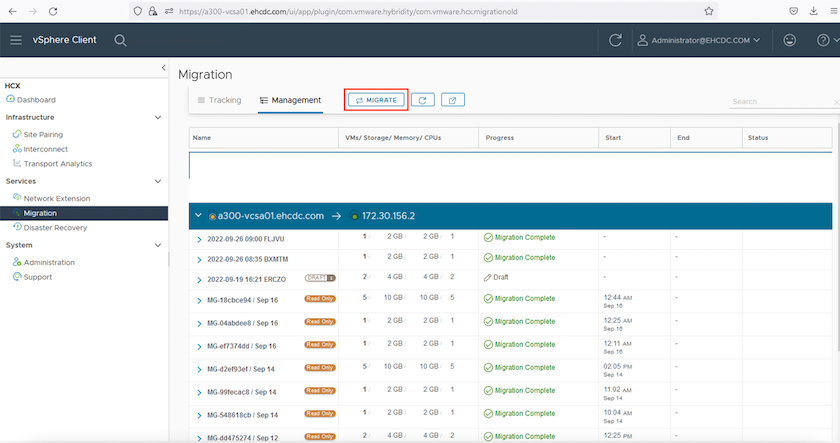
Task: Open the vSphere Client hamburger menu
Action: (x=16, y=40)
